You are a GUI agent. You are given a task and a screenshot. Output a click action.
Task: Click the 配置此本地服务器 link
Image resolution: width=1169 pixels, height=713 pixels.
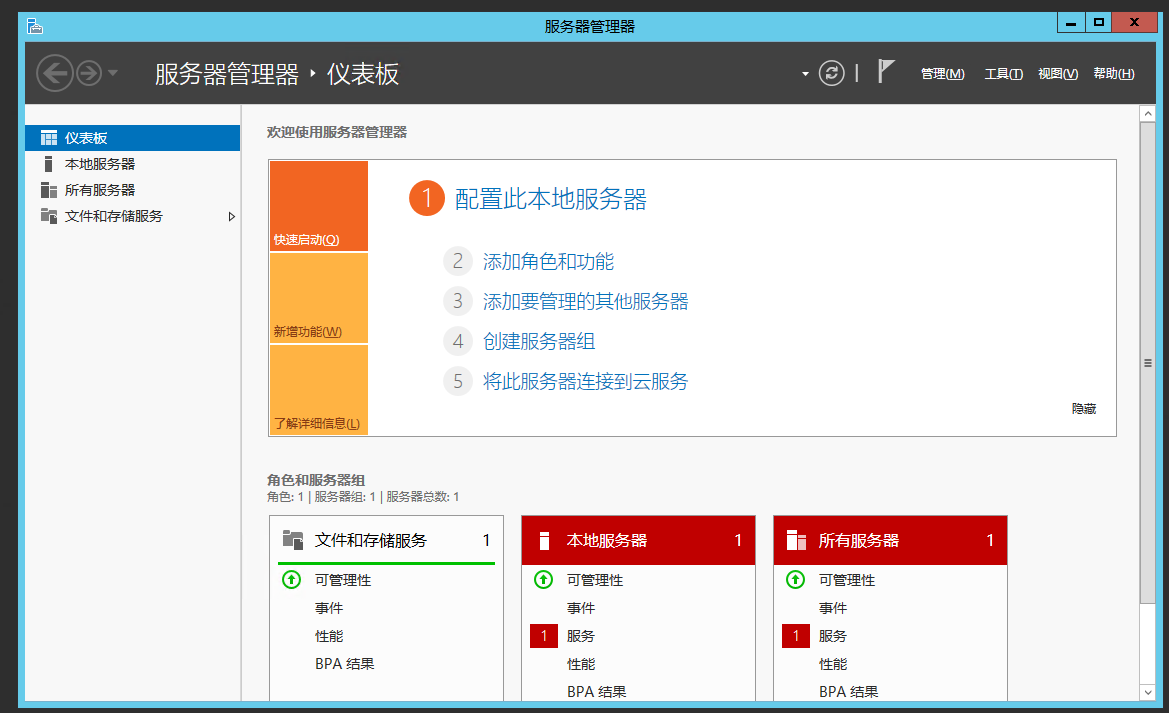click(550, 199)
